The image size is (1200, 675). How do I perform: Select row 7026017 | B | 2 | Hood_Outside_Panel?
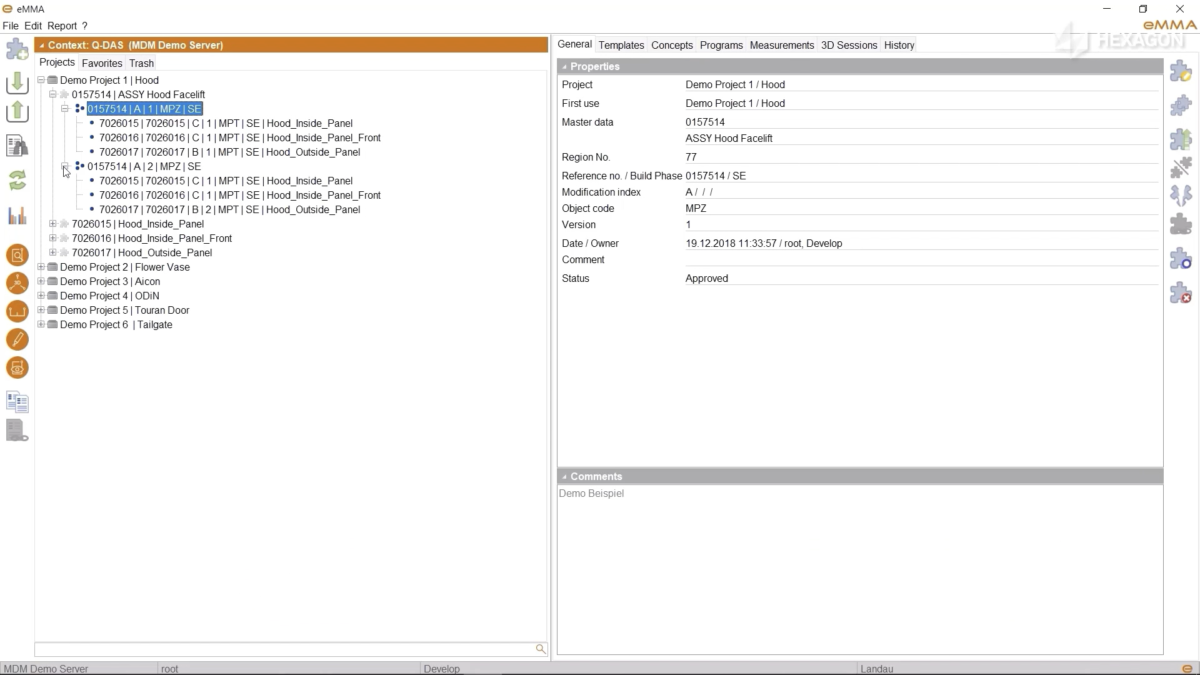(230, 209)
